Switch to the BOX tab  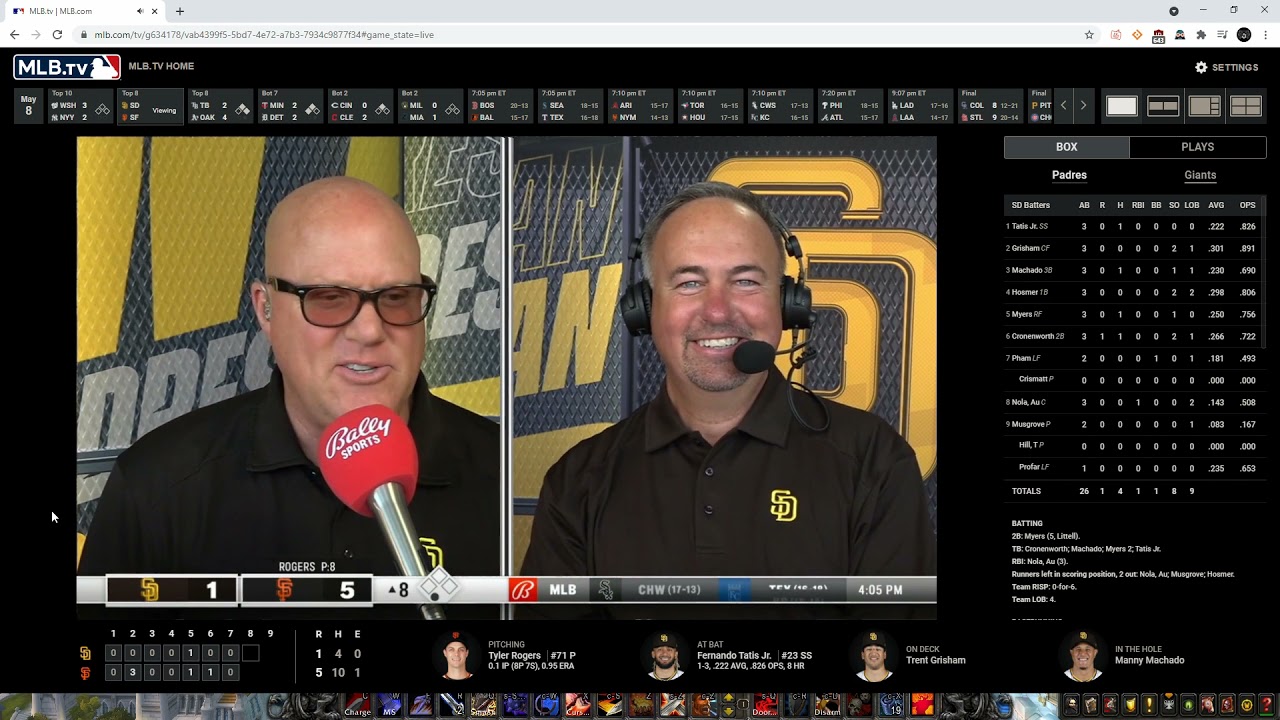pos(1066,147)
